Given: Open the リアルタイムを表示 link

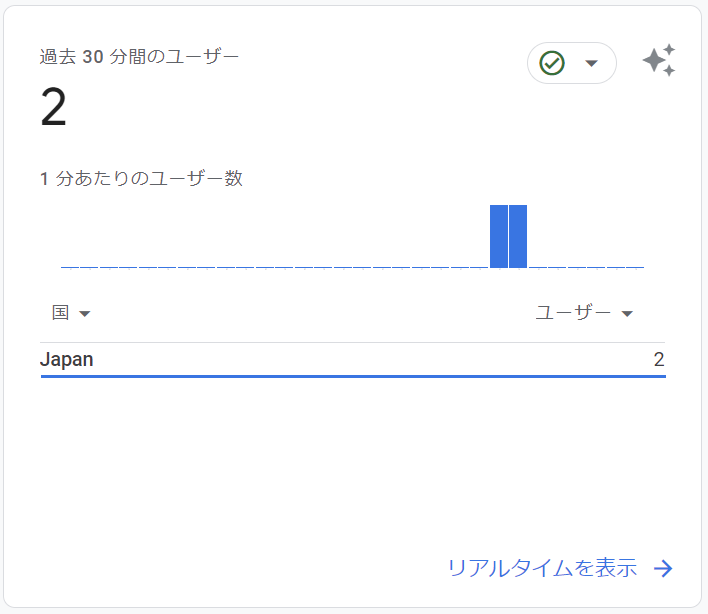Looking at the screenshot, I should tap(542, 568).
